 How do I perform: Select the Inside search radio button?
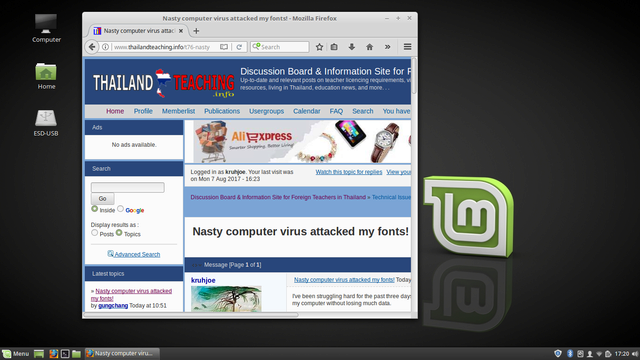95,209
